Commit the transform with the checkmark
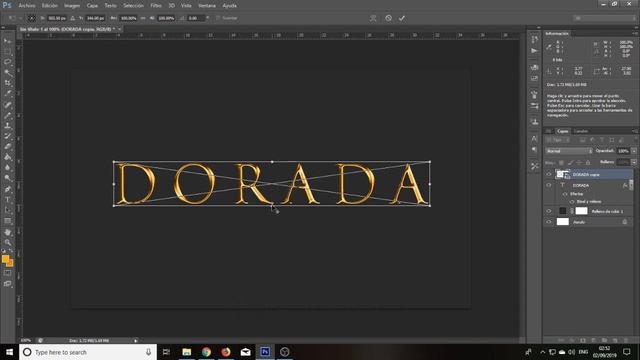640x360 pixels. tap(402, 18)
